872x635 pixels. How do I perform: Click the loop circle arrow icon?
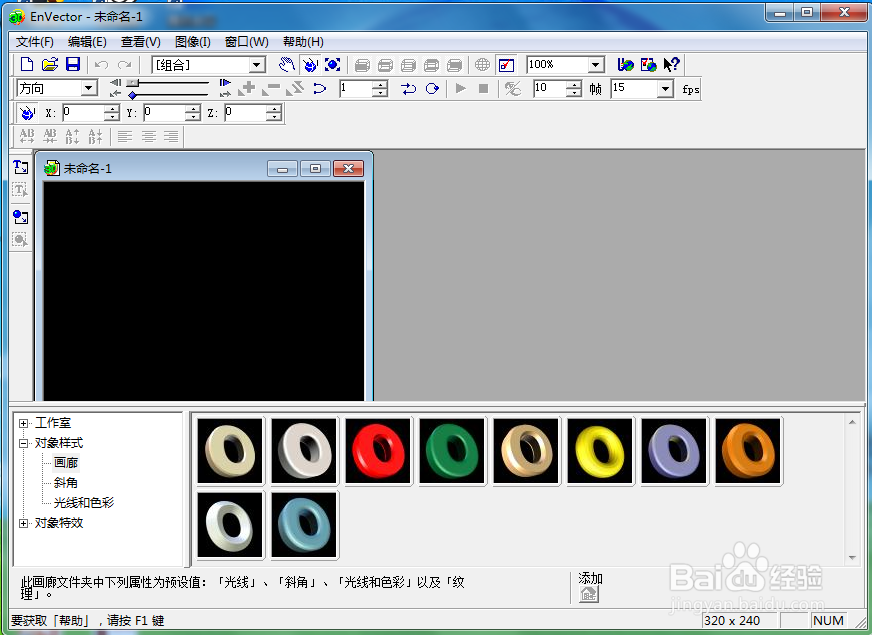coord(432,88)
